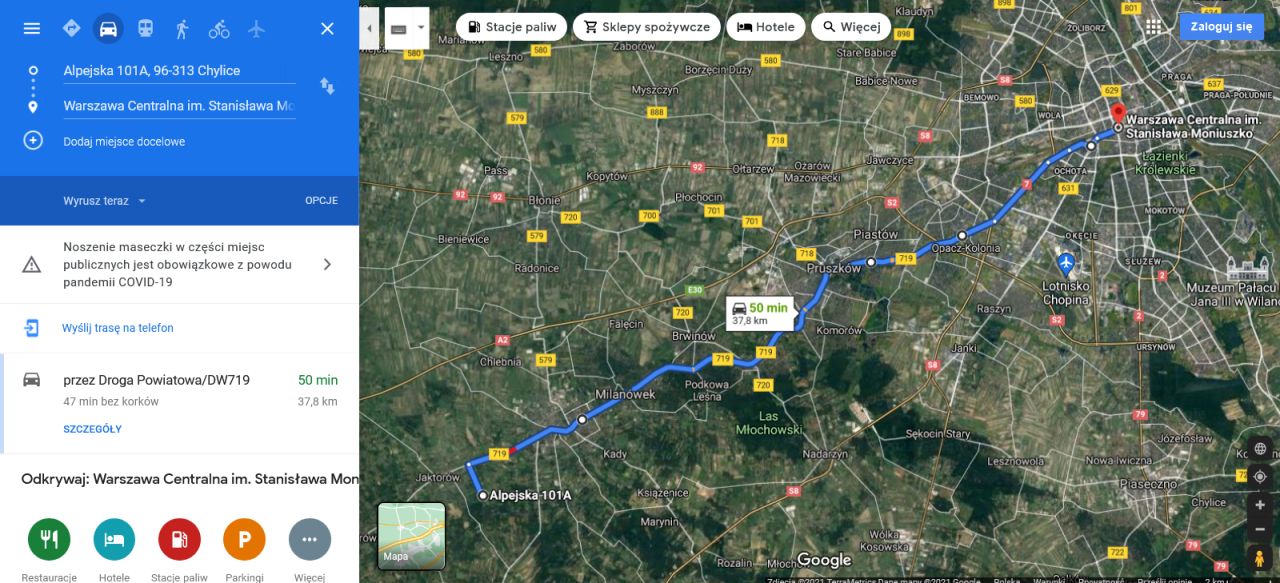Select the public transit mode icon
This screenshot has width=1280, height=583.
coord(145,28)
